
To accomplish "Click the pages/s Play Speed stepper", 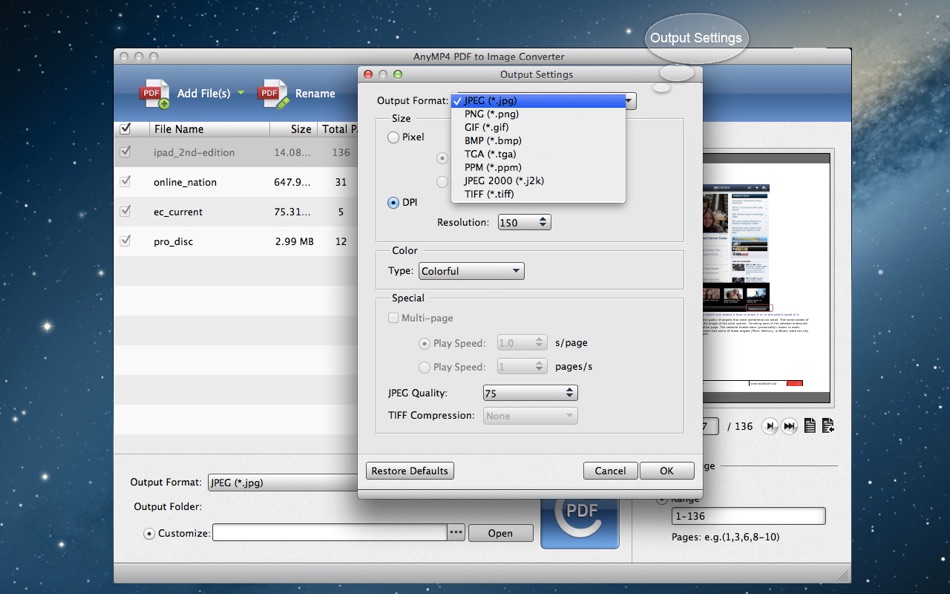I will point(539,367).
